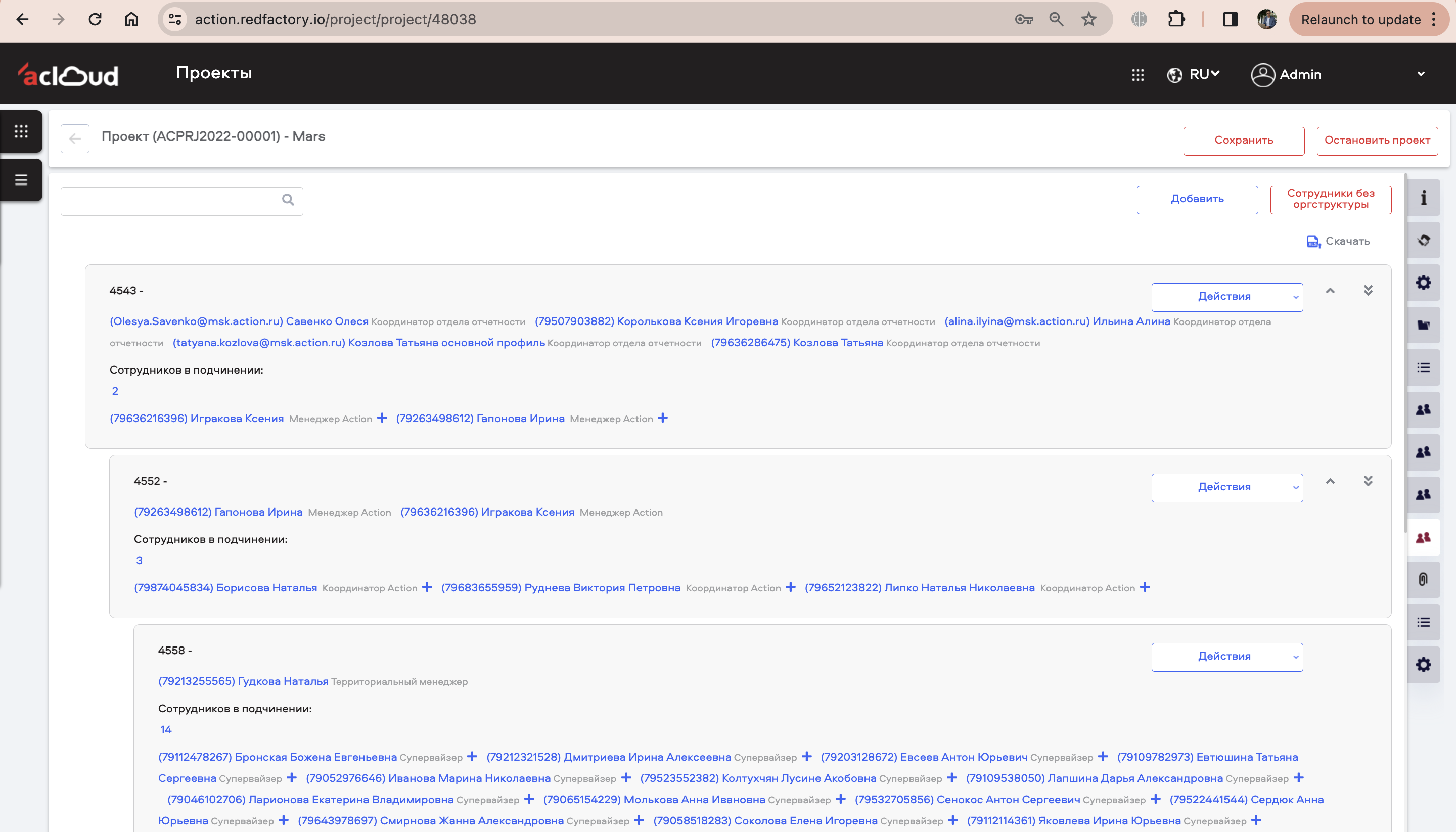Click Сотрудники без оргструктуры button
The image size is (1456, 832).
pyautogui.click(x=1330, y=200)
